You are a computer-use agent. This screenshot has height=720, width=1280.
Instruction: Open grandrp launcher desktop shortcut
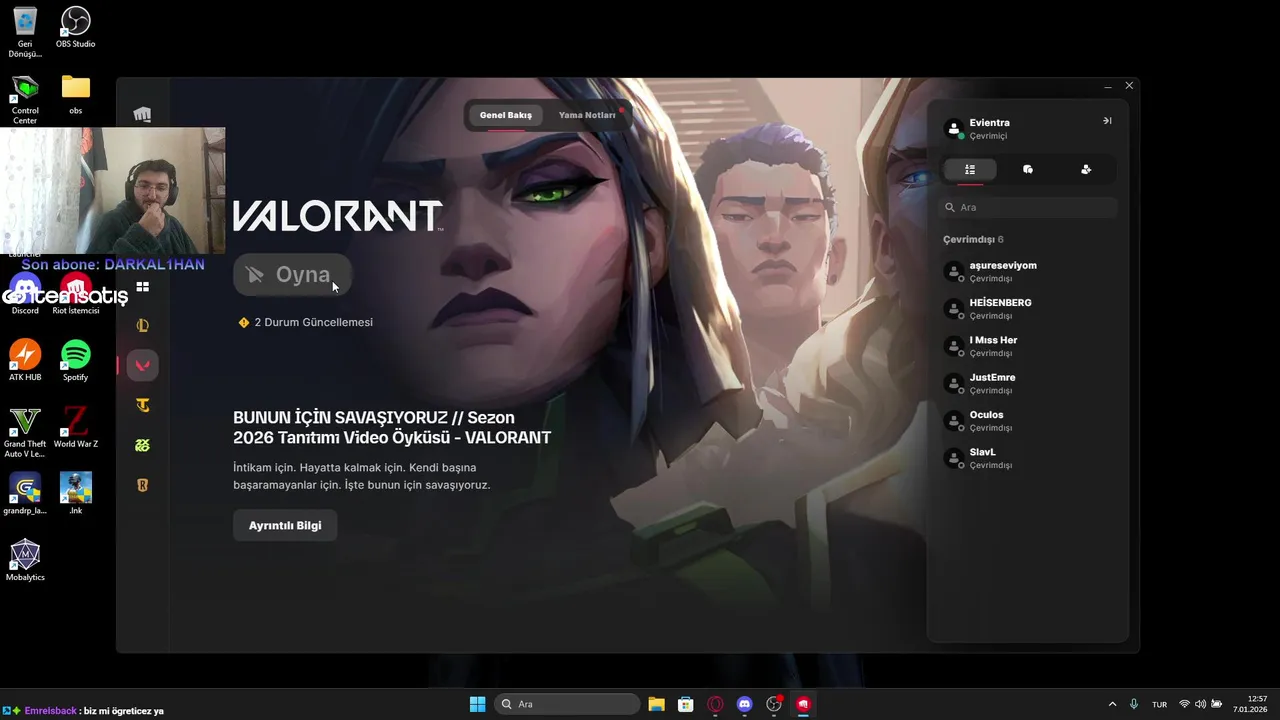25,494
